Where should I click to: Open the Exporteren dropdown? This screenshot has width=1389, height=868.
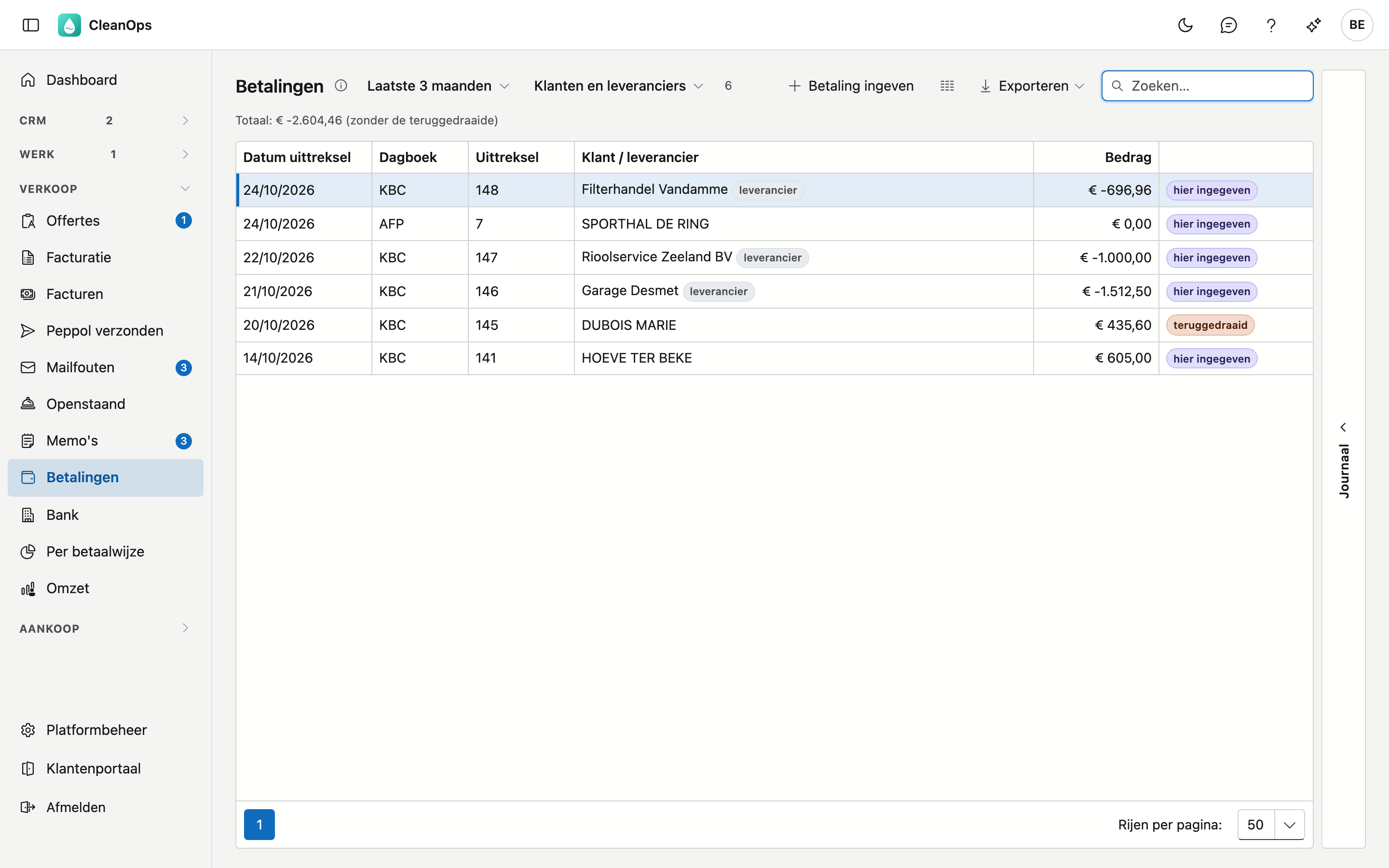[x=1032, y=86]
